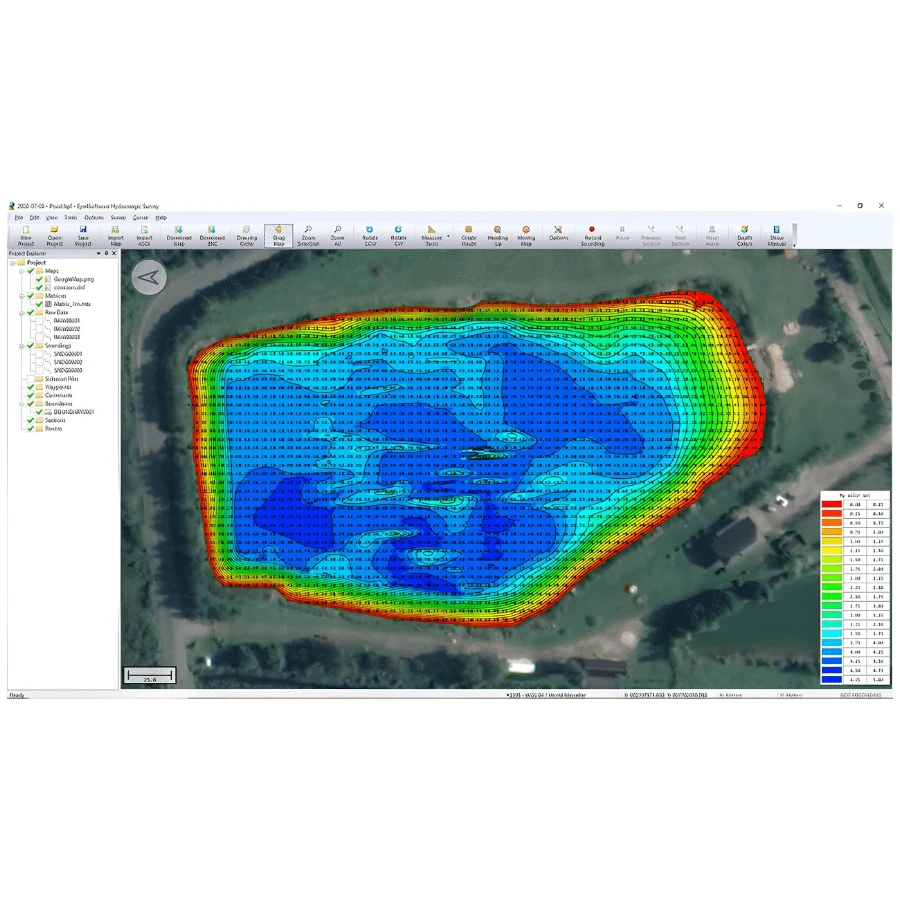Uncheck the contours.dxf layer checkbox
The width and height of the screenshot is (900, 900).
click(x=40, y=288)
